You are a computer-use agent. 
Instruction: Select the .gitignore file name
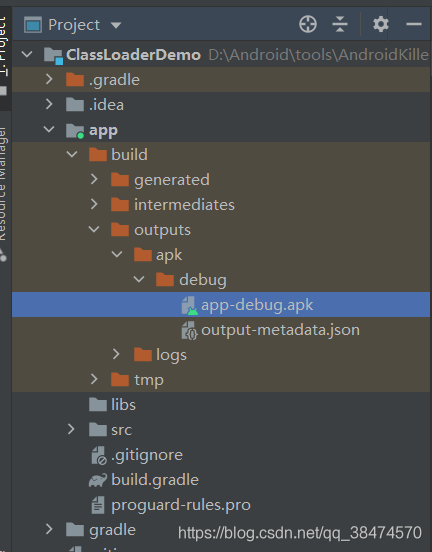pos(147,455)
